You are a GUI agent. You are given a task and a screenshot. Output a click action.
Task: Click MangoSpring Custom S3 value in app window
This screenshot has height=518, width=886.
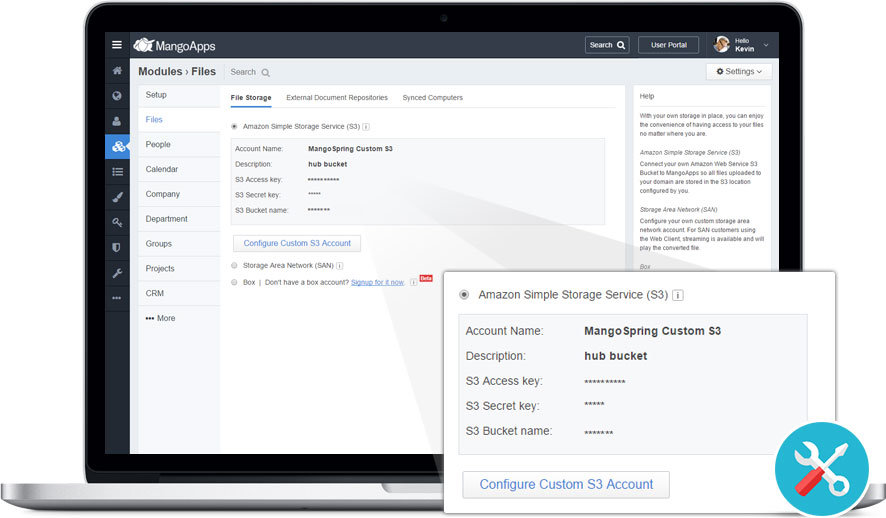(350, 149)
